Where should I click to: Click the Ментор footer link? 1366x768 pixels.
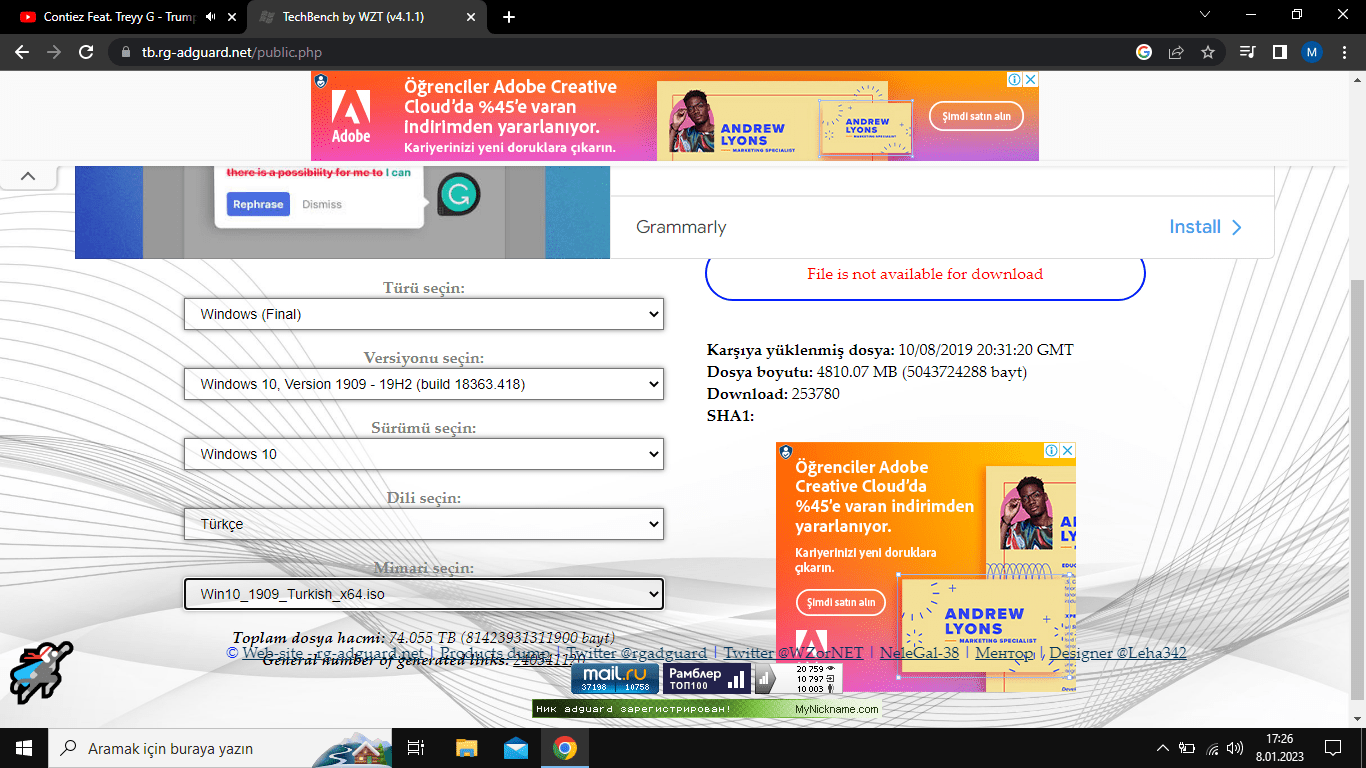pyautogui.click(x=1004, y=653)
